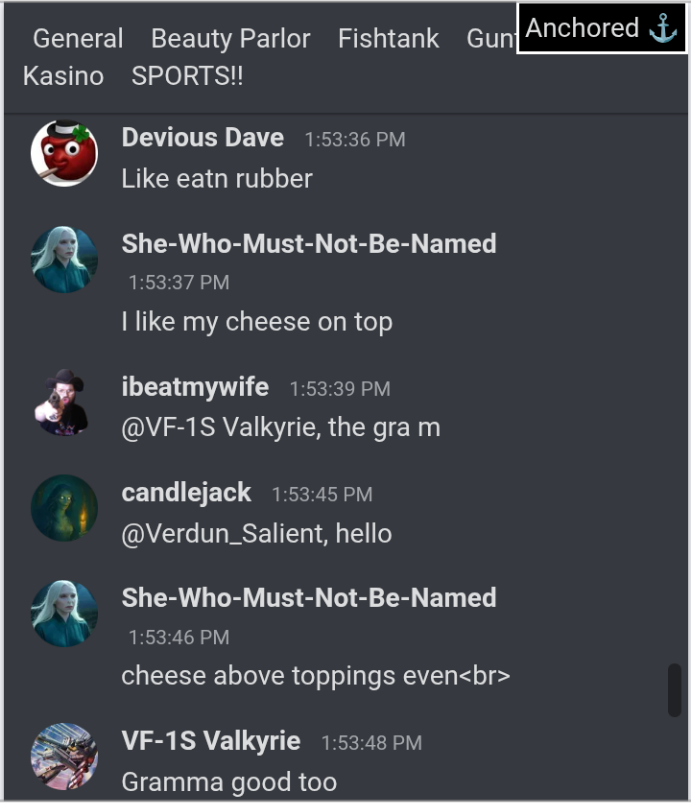This screenshot has width=691, height=803.
Task: Click the partially hidden Gun channel tab
Action: pos(491,38)
